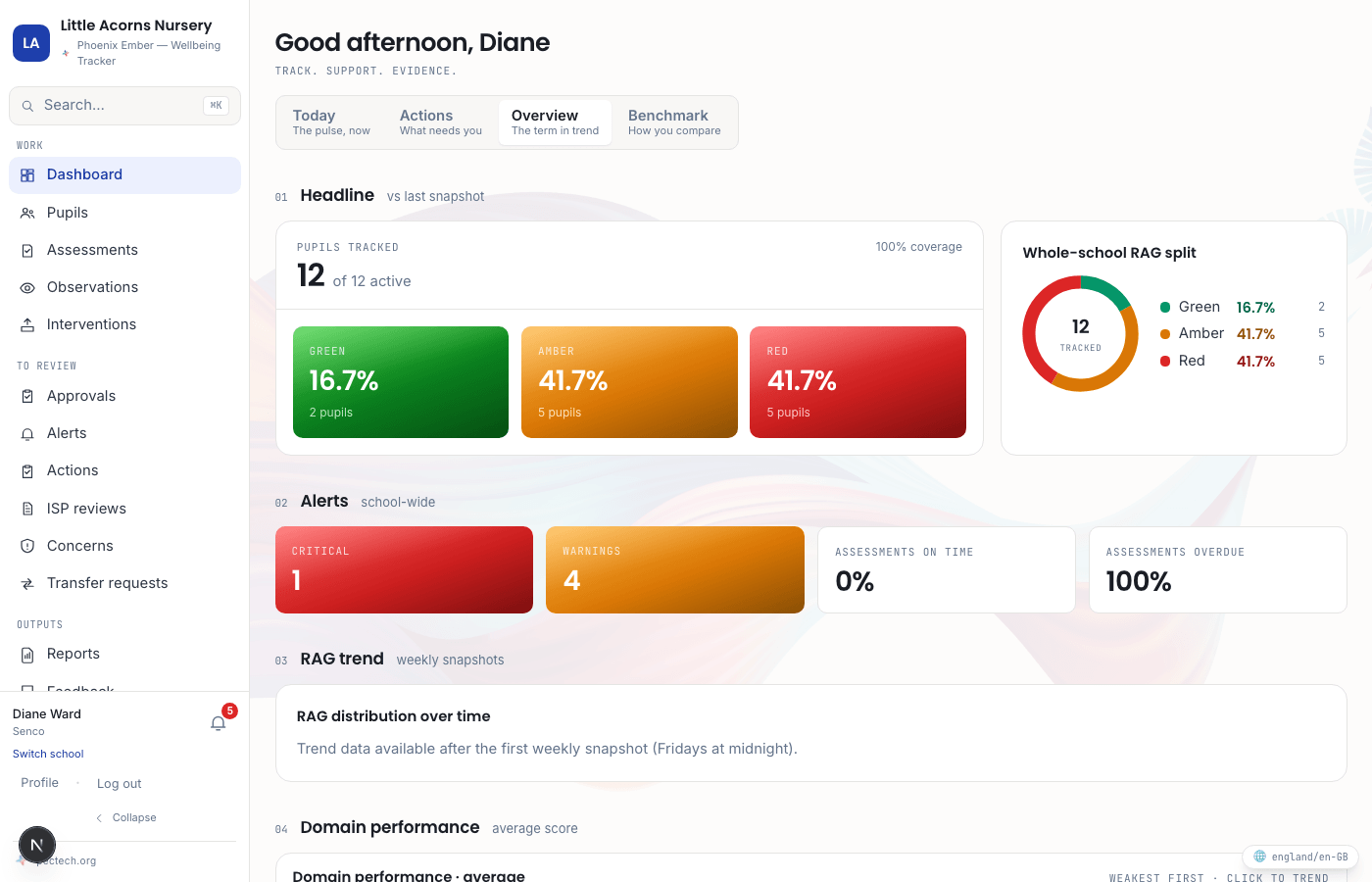Click the Pupils people icon

pos(27,213)
